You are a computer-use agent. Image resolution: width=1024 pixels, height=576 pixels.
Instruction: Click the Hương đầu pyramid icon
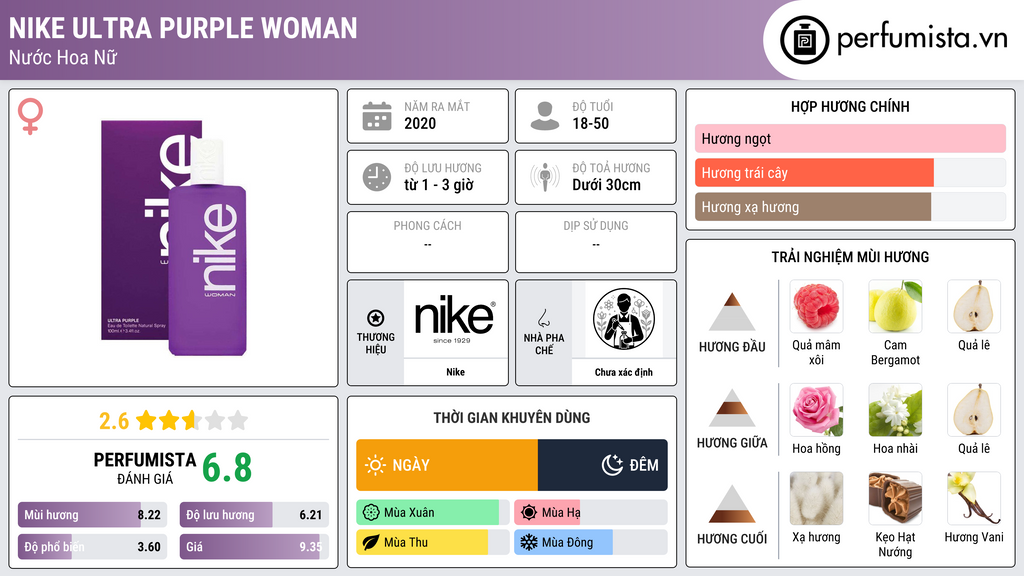pyautogui.click(x=732, y=312)
